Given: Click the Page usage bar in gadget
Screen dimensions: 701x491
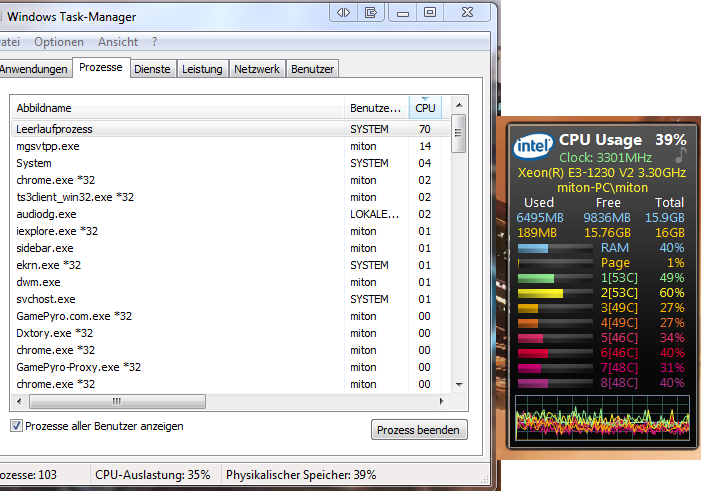Looking at the screenshot, I should tap(555, 263).
